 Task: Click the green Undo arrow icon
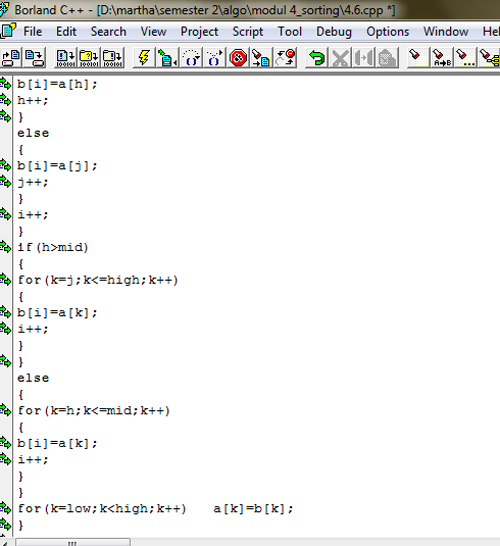point(316,57)
